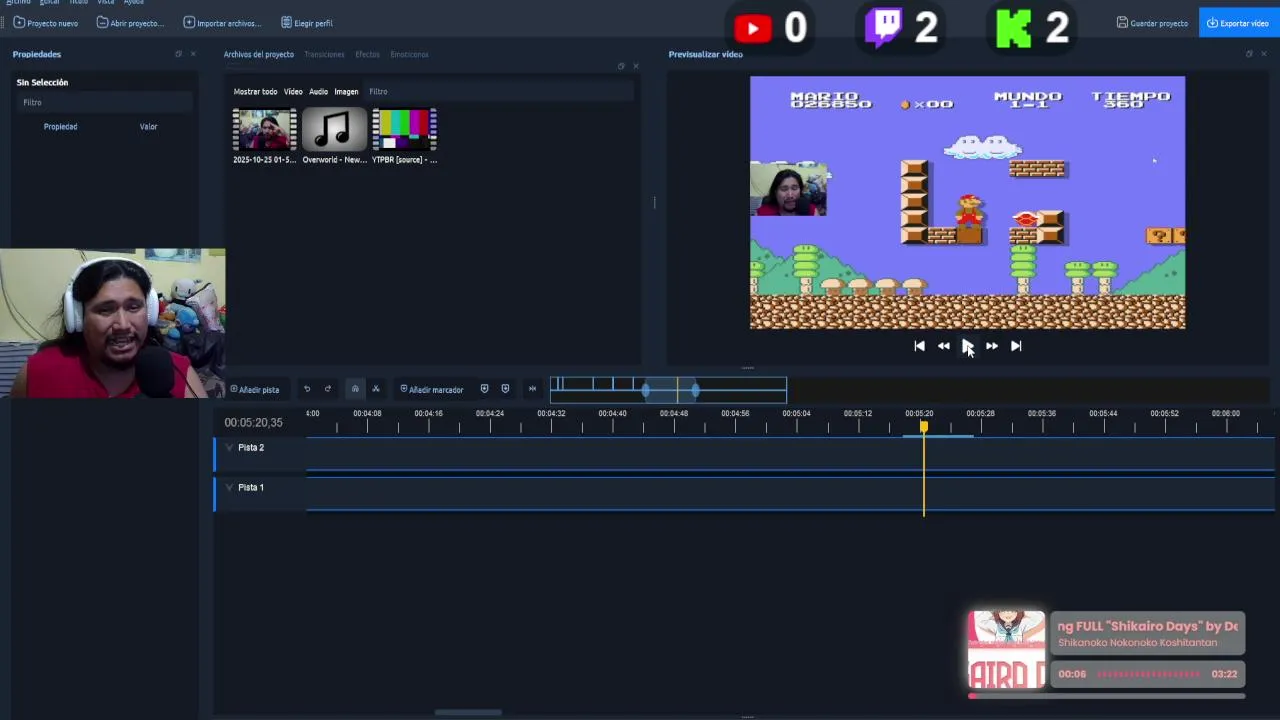The width and height of the screenshot is (1280, 720).
Task: Click Importar archivos in the toolbar
Action: tap(222, 23)
